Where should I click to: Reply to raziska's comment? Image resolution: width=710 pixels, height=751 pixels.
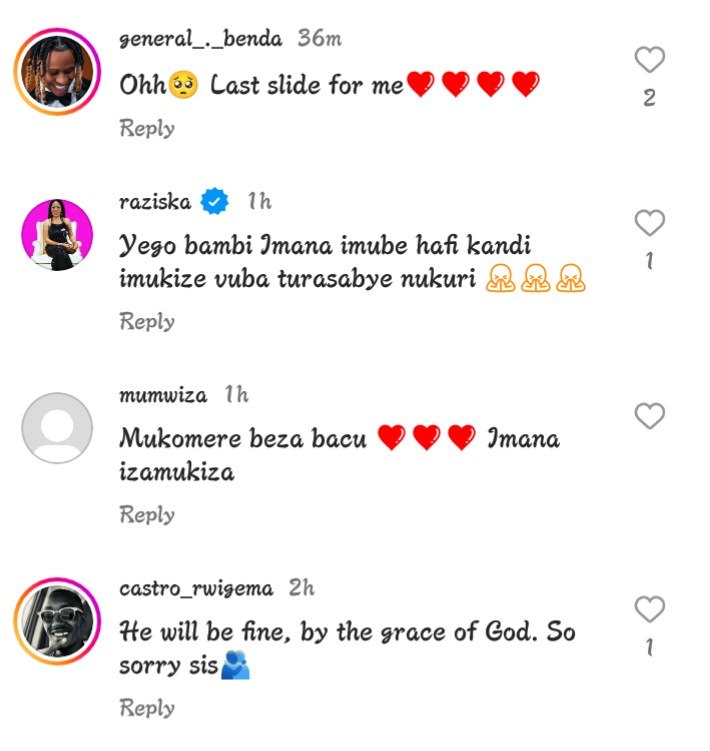tap(147, 321)
